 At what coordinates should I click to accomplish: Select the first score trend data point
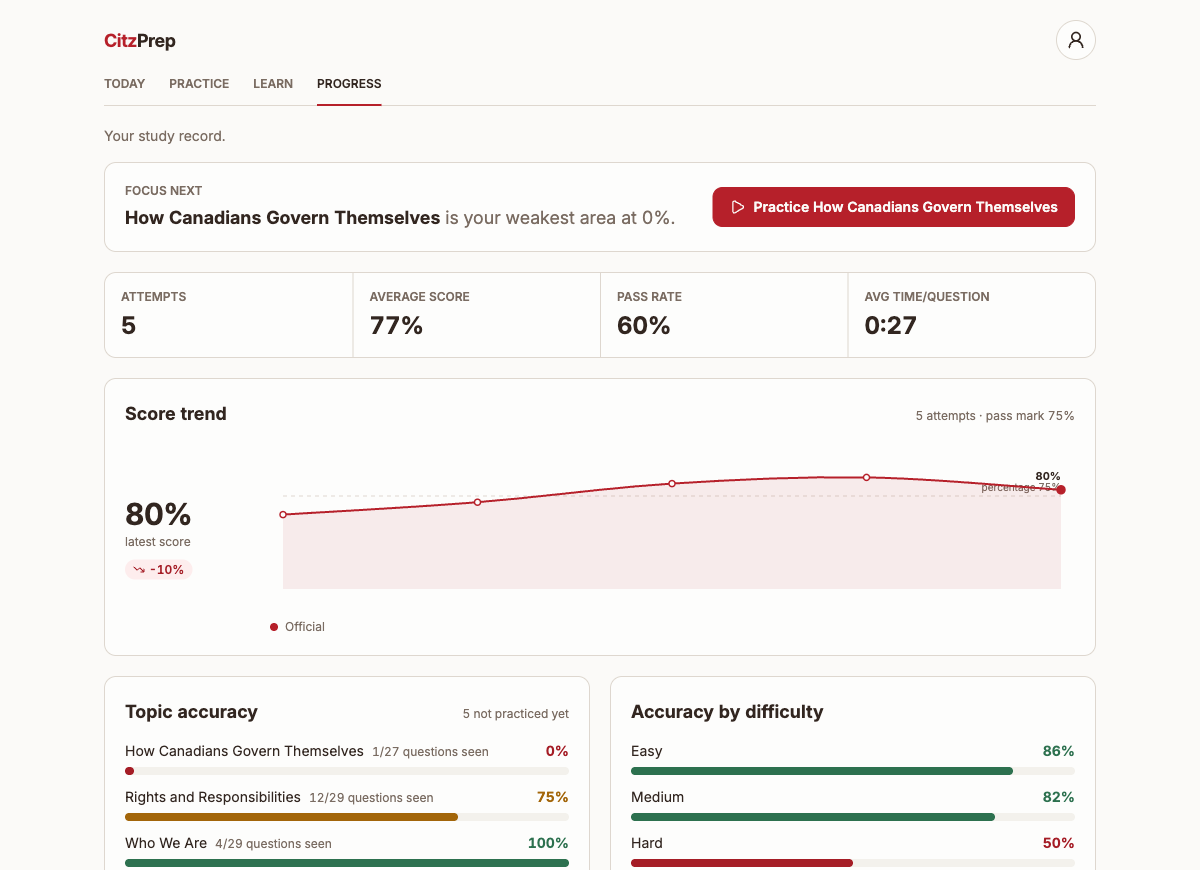click(x=283, y=514)
